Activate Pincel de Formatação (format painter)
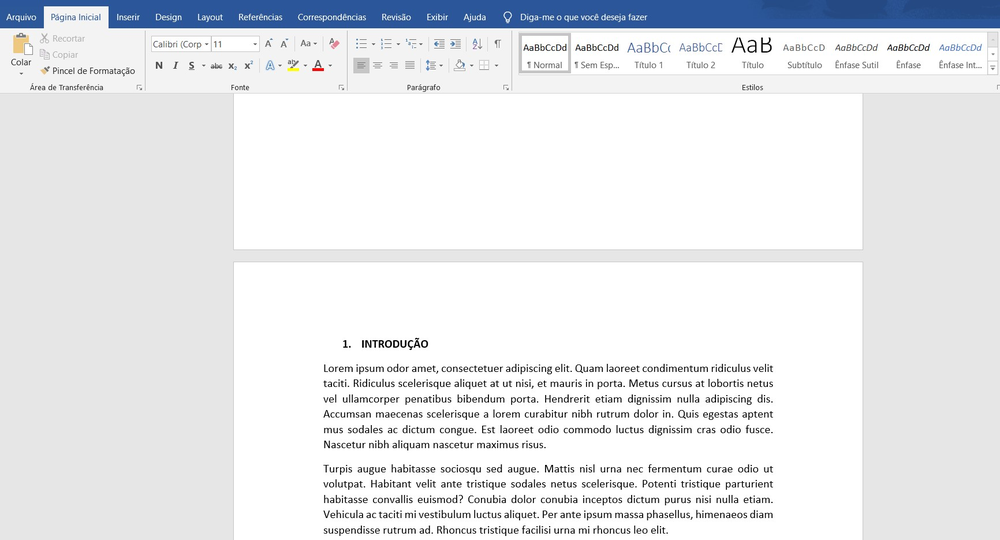The width and height of the screenshot is (1000, 540). point(88,71)
